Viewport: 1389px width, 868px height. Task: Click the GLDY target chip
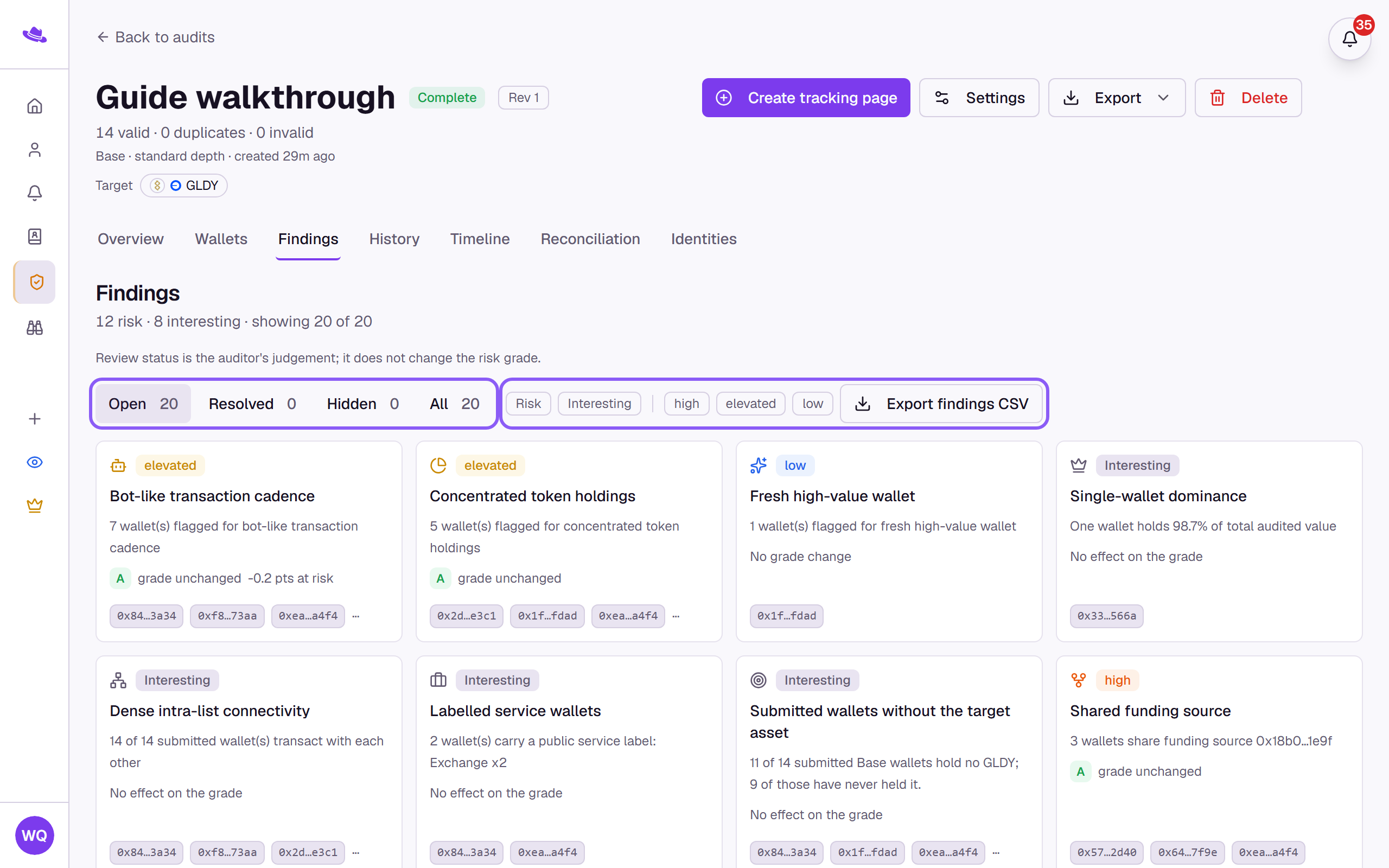[184, 186]
